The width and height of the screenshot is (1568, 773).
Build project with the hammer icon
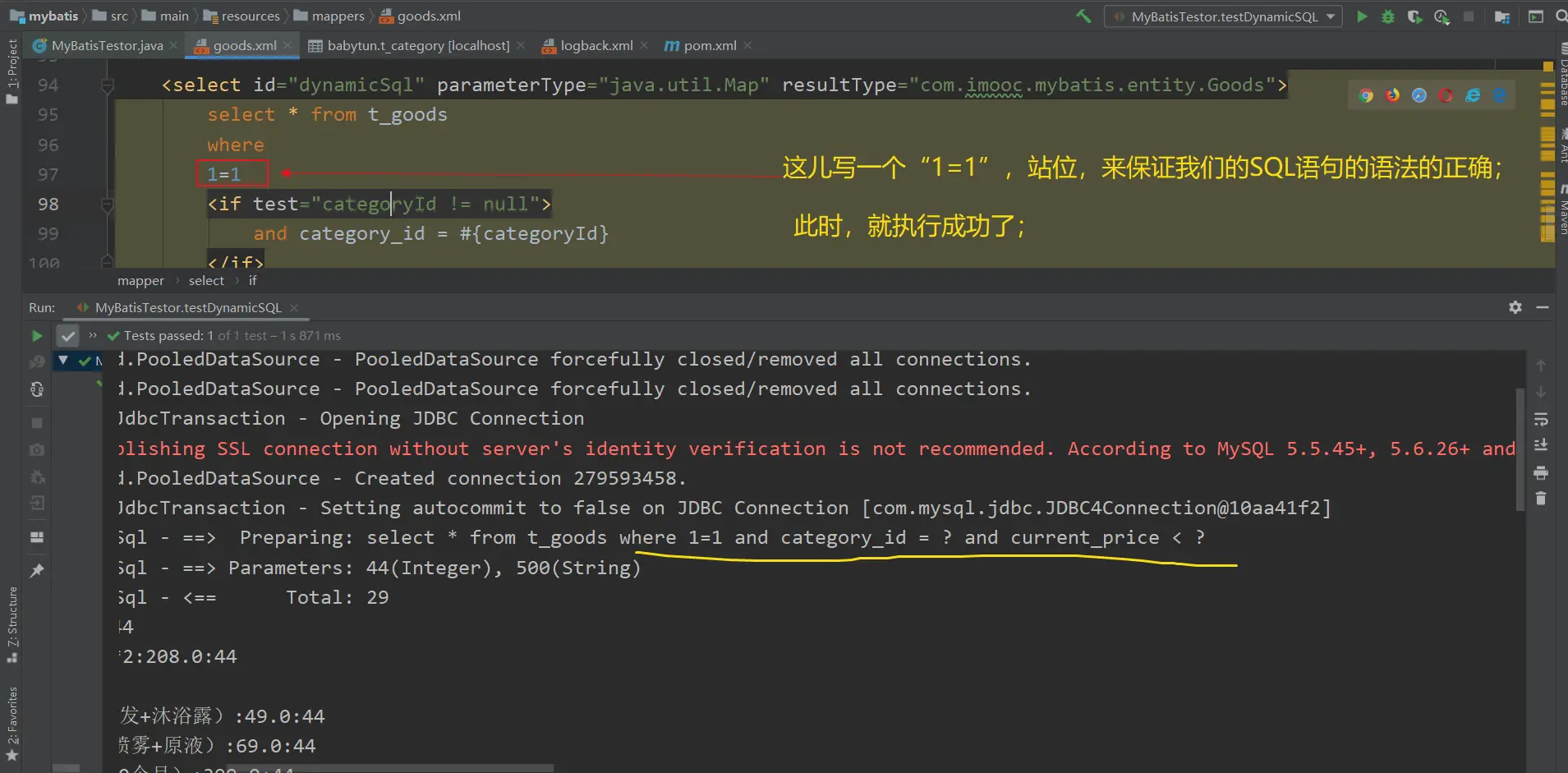pyautogui.click(x=1084, y=16)
